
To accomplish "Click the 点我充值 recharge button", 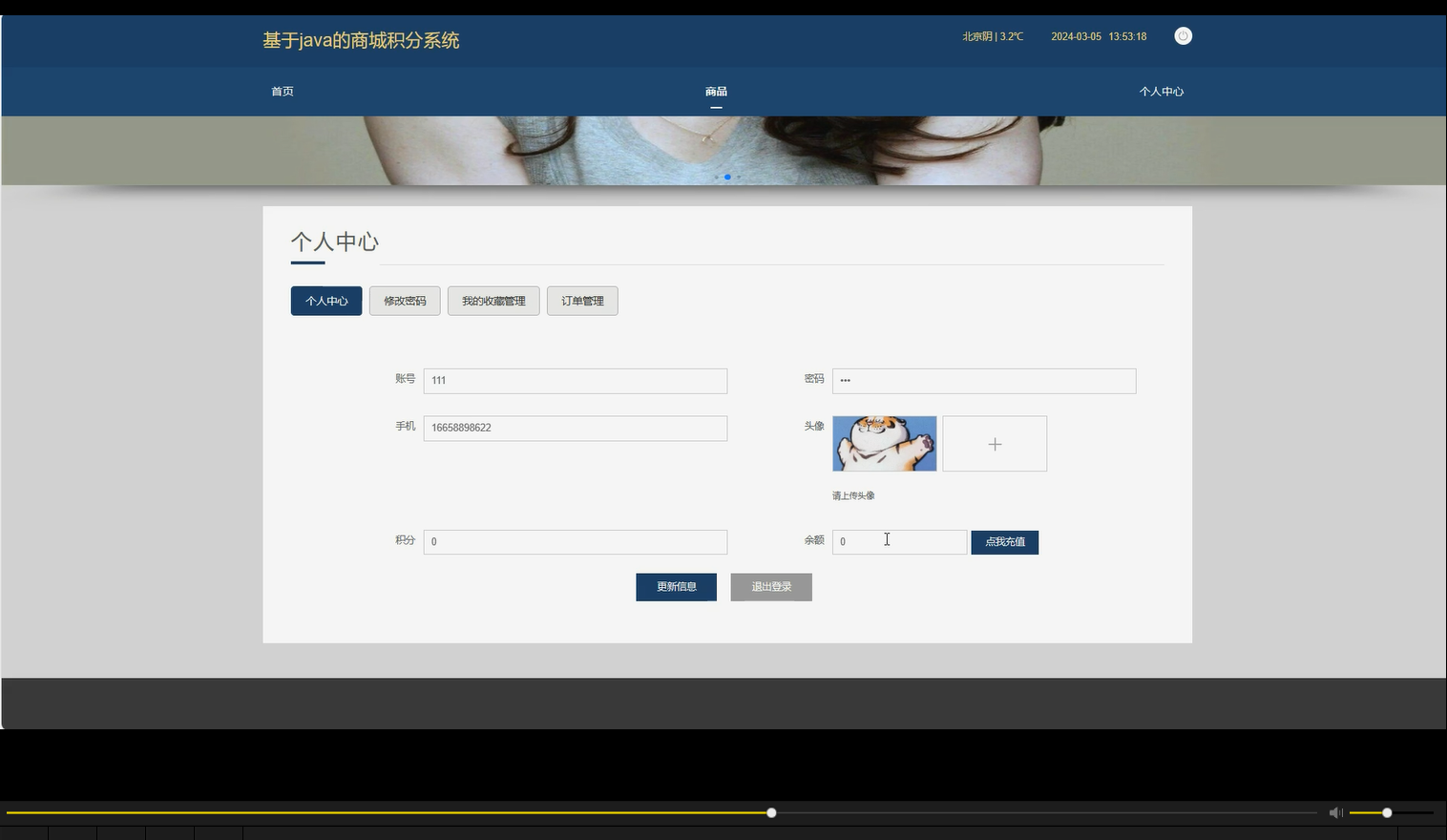I will pyautogui.click(x=1004, y=541).
